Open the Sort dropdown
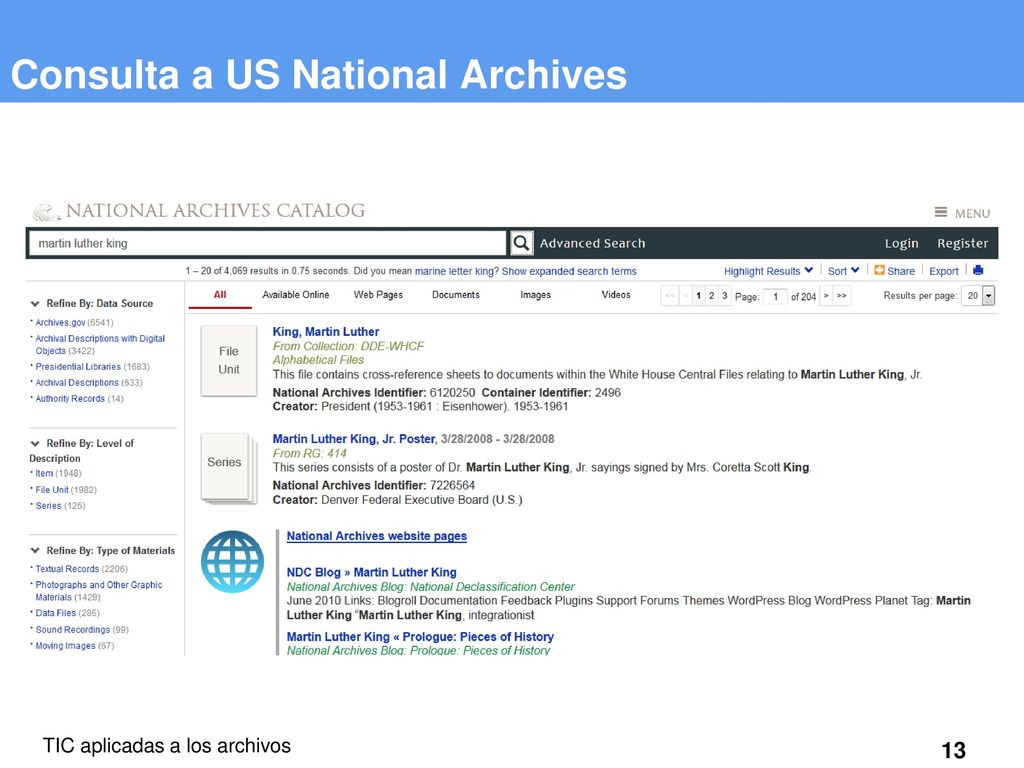Screen dimensions: 1024x768 click(843, 271)
